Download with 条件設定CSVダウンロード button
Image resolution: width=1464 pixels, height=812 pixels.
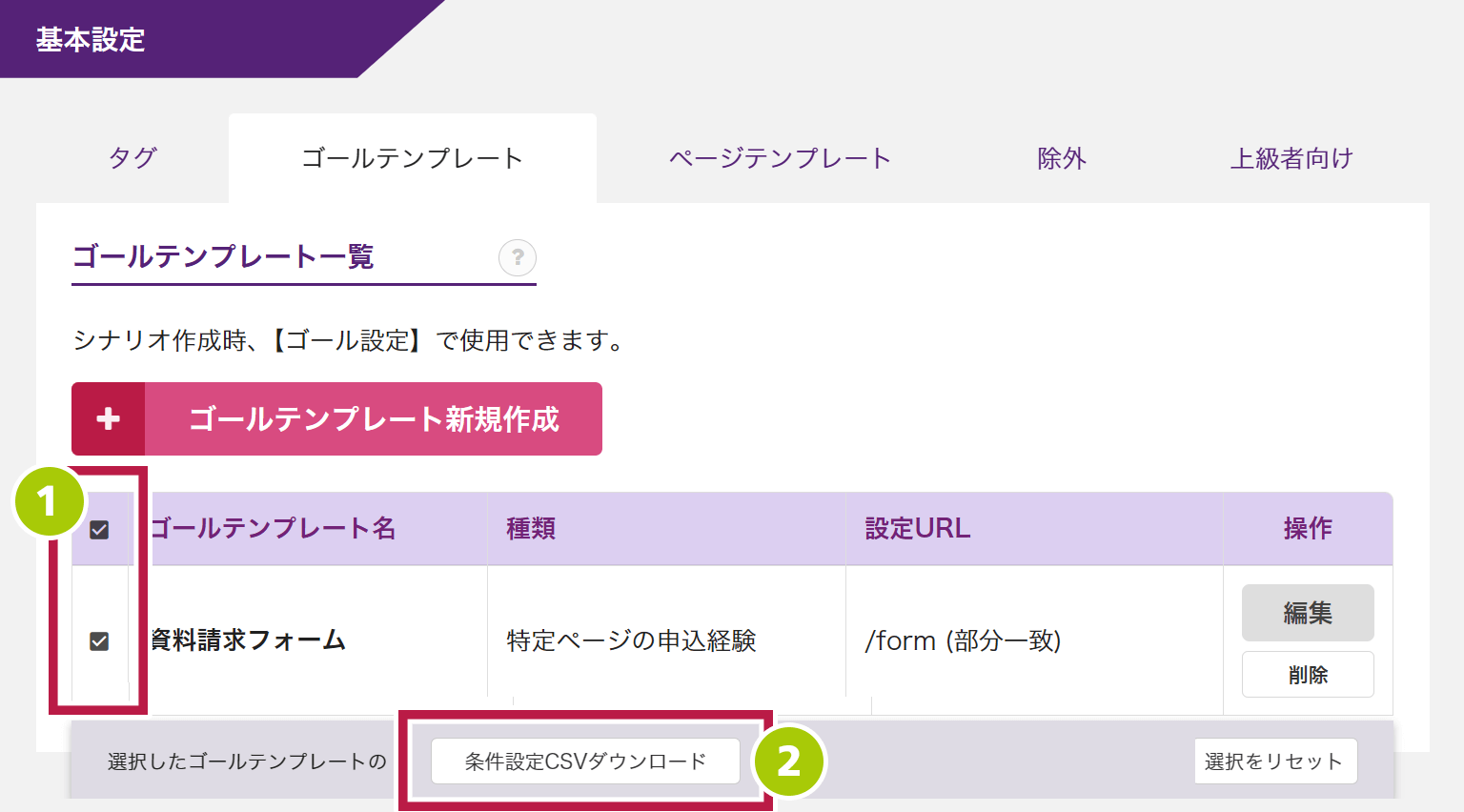(x=585, y=761)
